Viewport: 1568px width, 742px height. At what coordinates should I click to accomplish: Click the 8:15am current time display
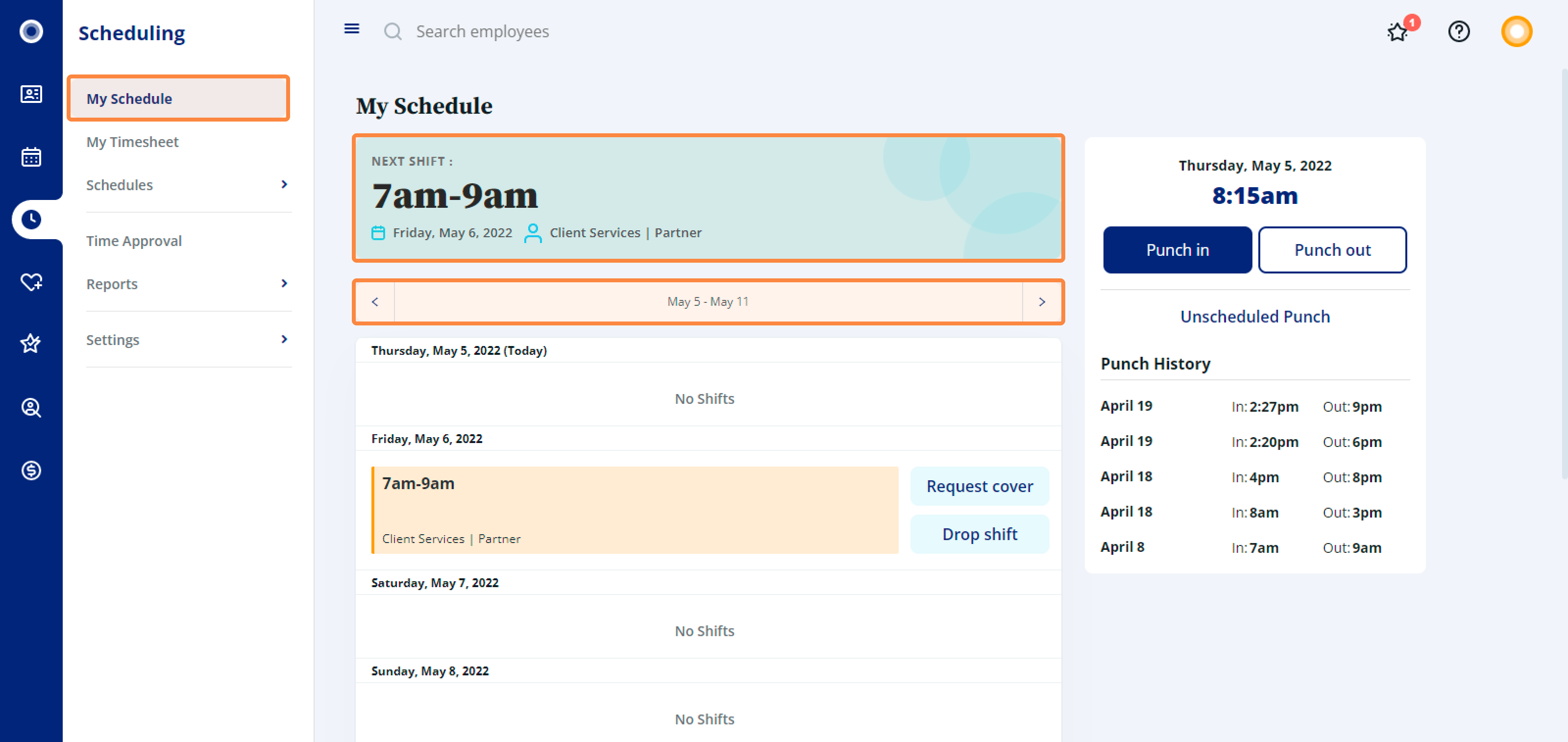click(1254, 196)
